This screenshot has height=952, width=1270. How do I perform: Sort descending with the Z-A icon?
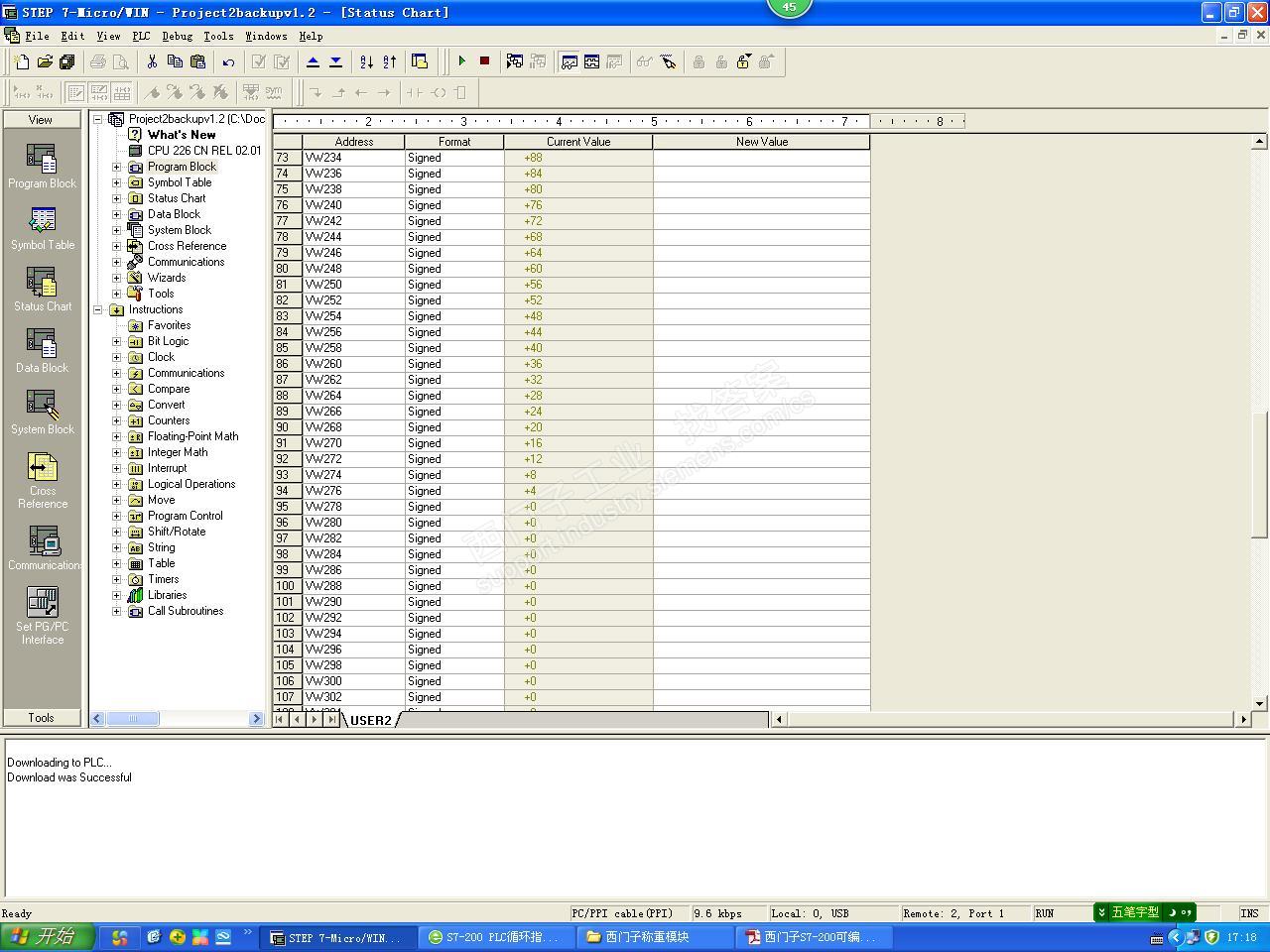(389, 61)
